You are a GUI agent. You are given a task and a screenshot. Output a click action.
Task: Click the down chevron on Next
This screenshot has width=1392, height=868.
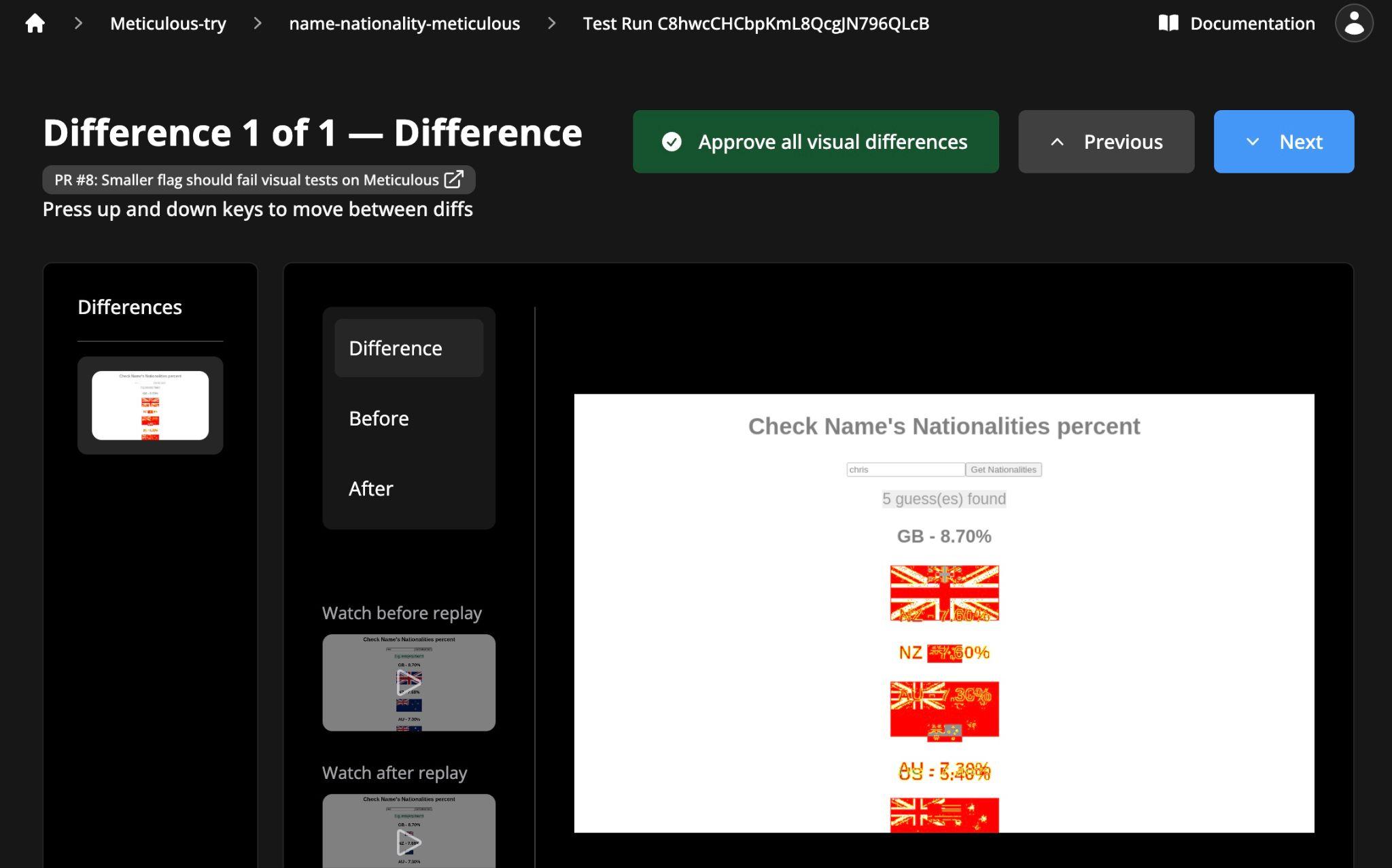pyautogui.click(x=1252, y=142)
